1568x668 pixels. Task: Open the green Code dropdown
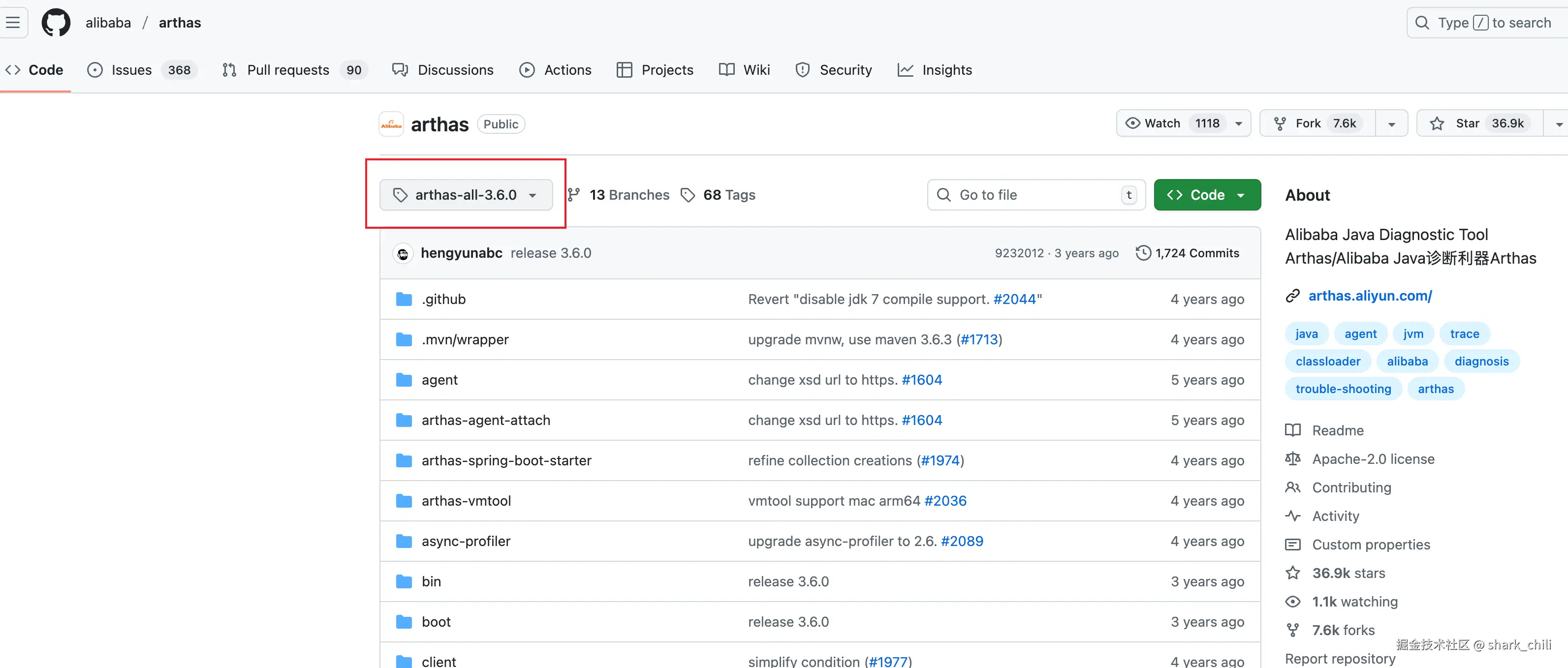click(x=1206, y=195)
